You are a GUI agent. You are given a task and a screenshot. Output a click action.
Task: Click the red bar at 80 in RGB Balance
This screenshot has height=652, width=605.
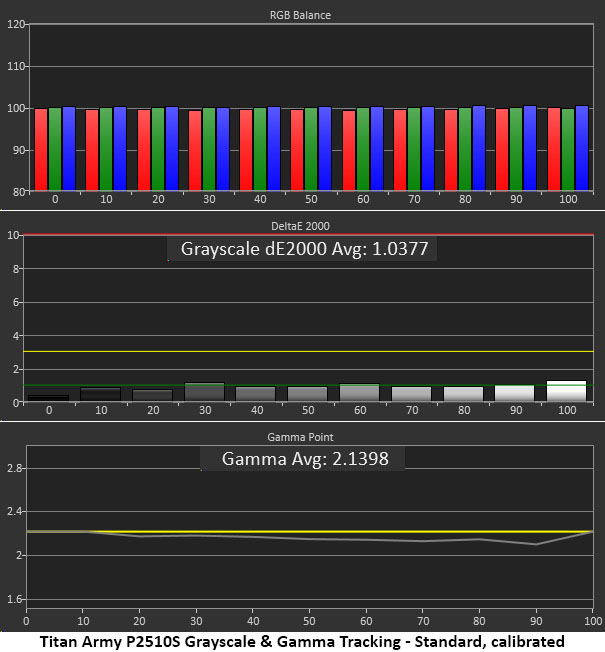[451, 150]
